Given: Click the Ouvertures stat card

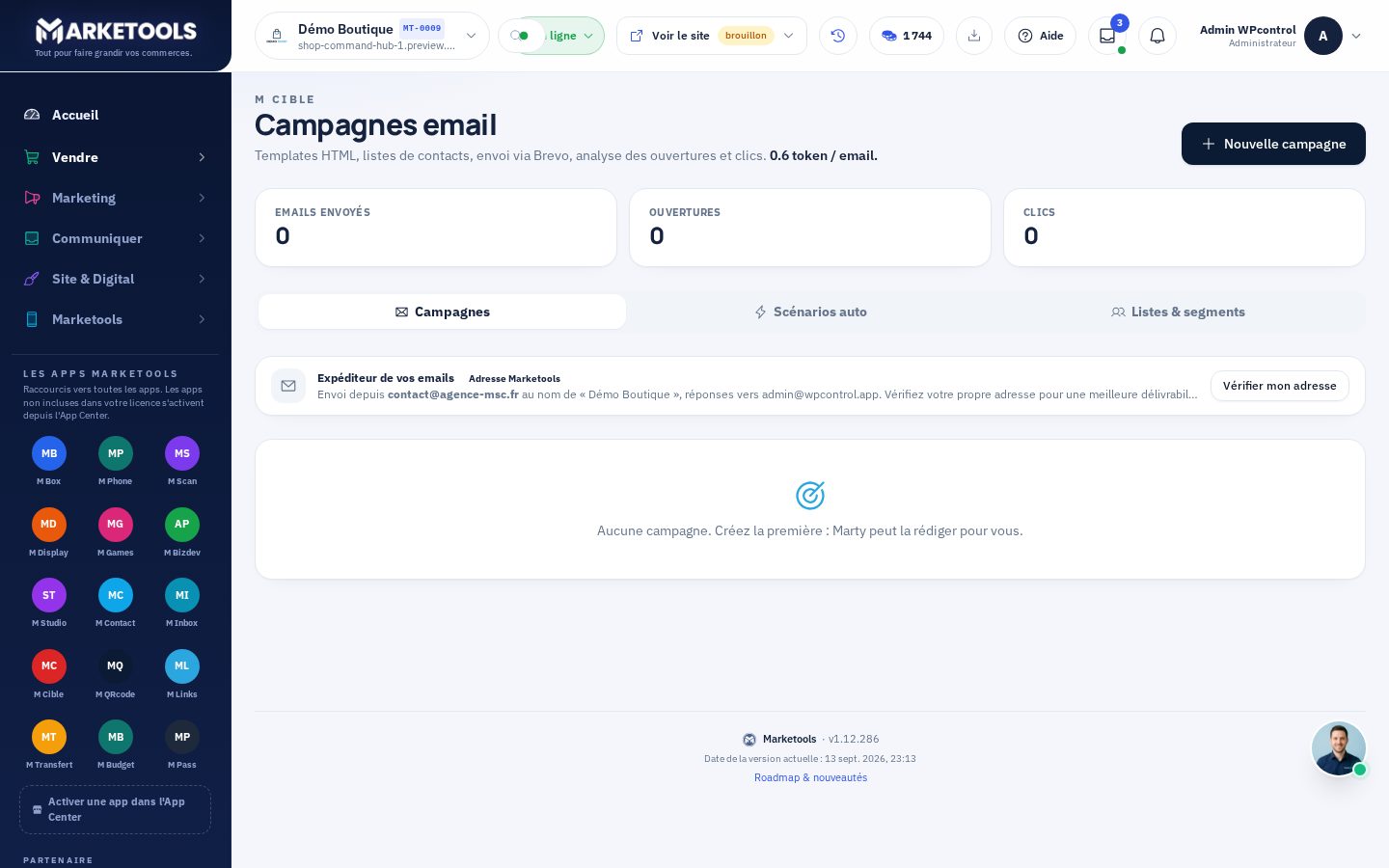Looking at the screenshot, I should pos(810,228).
